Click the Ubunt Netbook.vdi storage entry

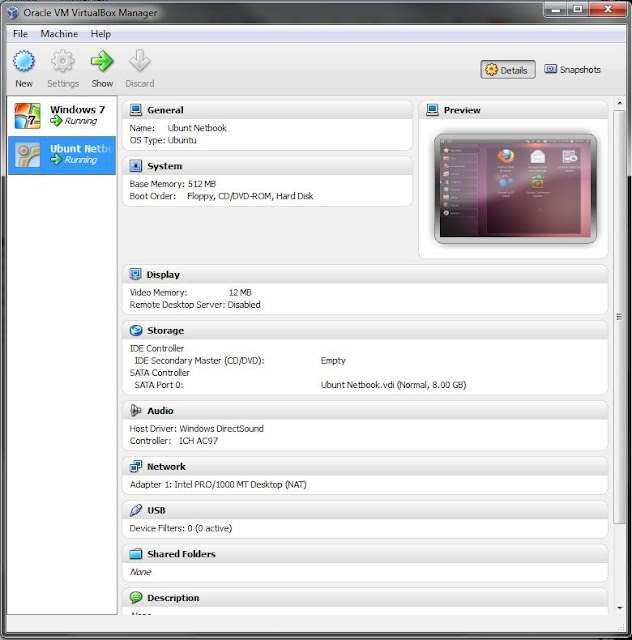pyautogui.click(x=393, y=384)
